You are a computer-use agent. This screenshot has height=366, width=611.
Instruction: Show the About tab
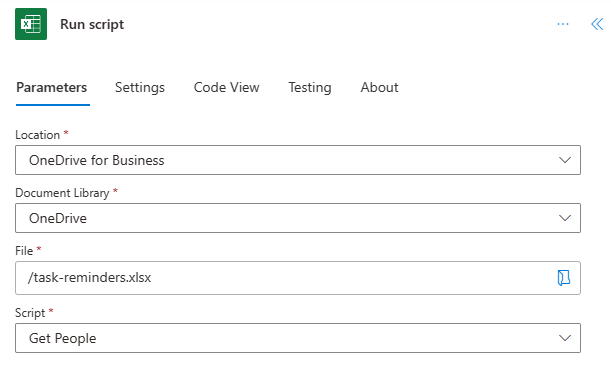[379, 87]
